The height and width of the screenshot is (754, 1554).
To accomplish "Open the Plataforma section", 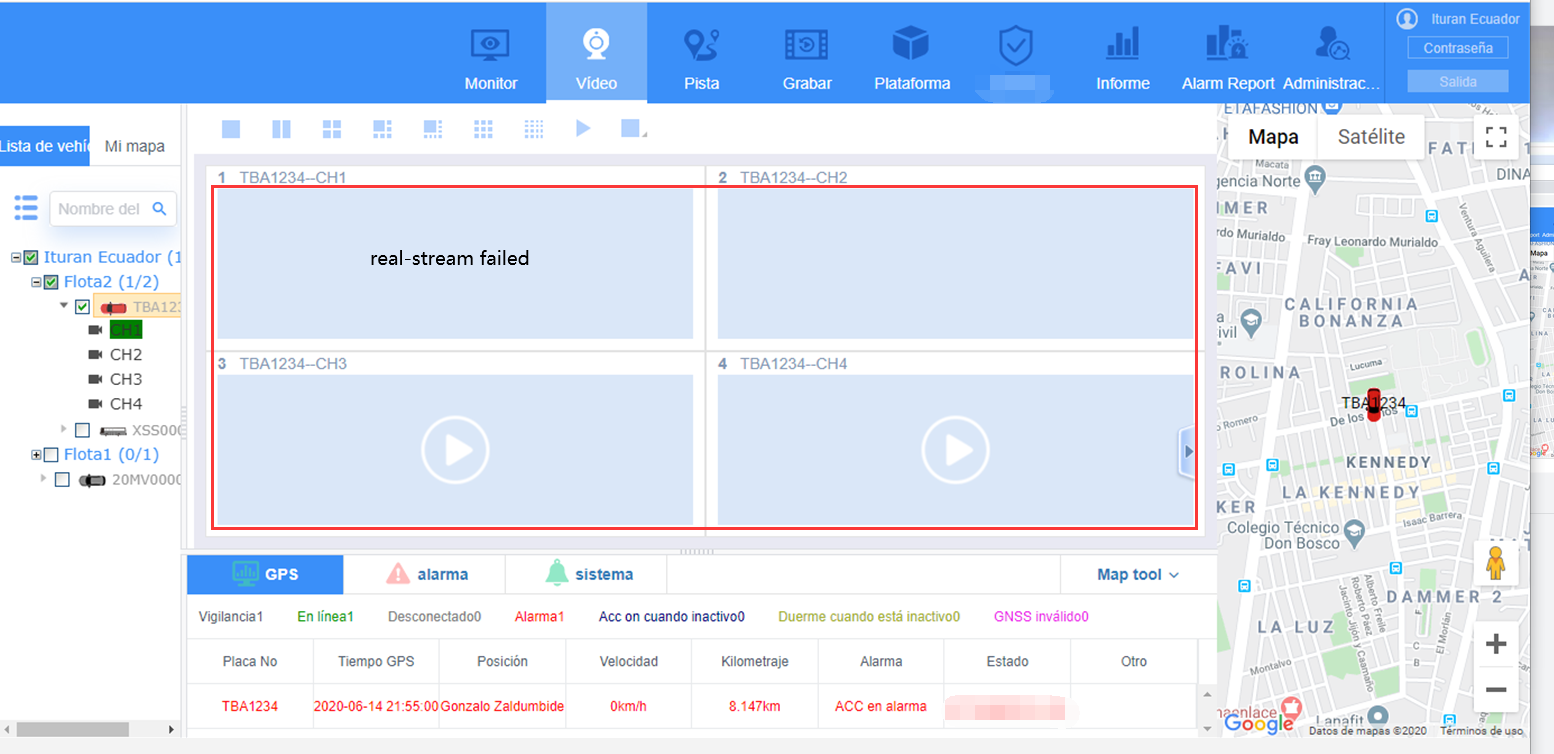I will point(911,58).
